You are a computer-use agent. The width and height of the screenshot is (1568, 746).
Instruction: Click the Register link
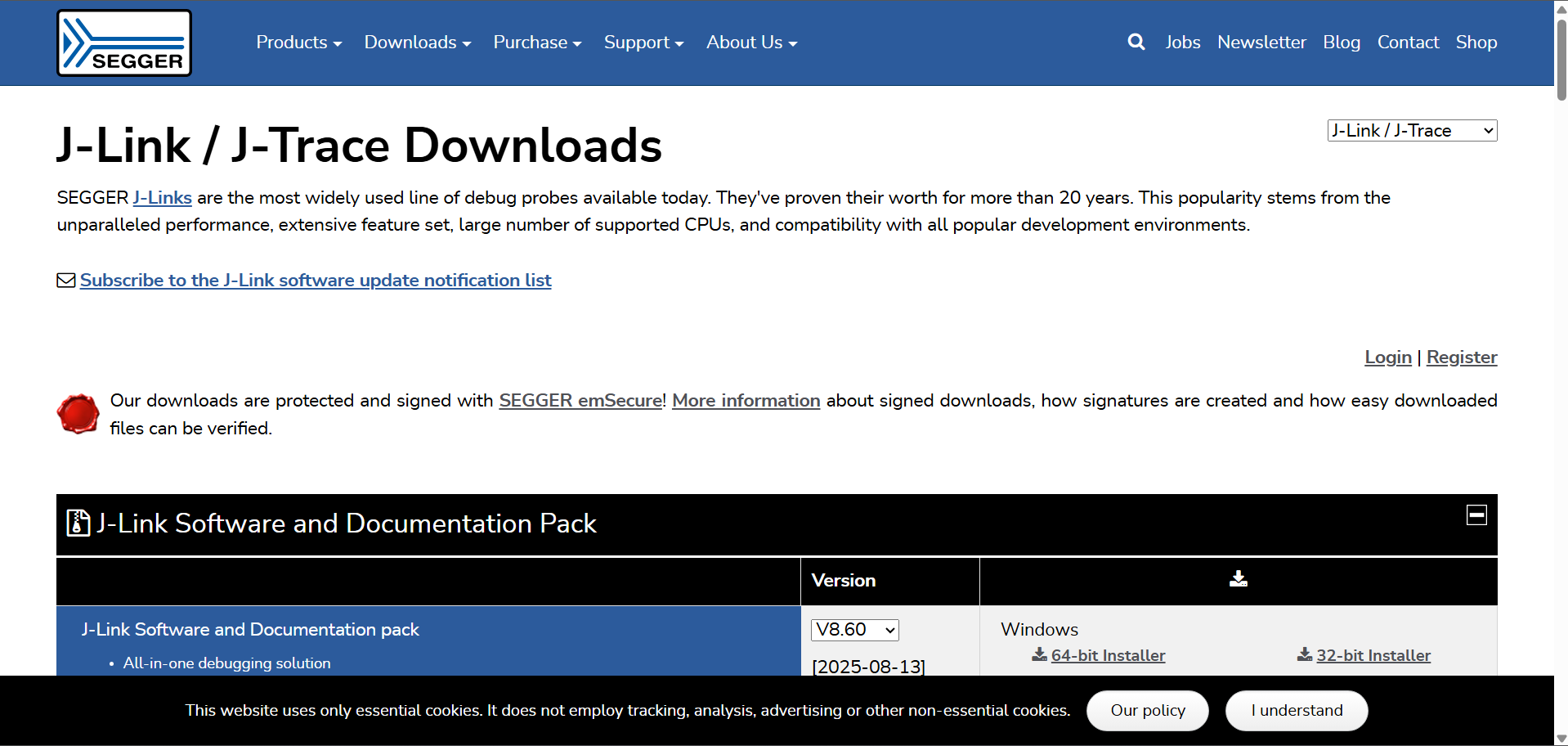pos(1462,357)
